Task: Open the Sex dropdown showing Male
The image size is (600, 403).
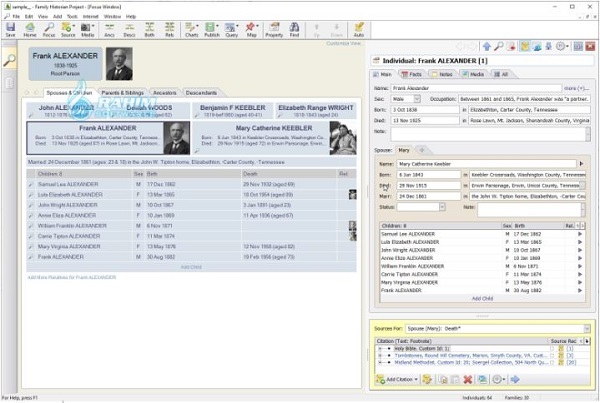Action: pos(417,99)
